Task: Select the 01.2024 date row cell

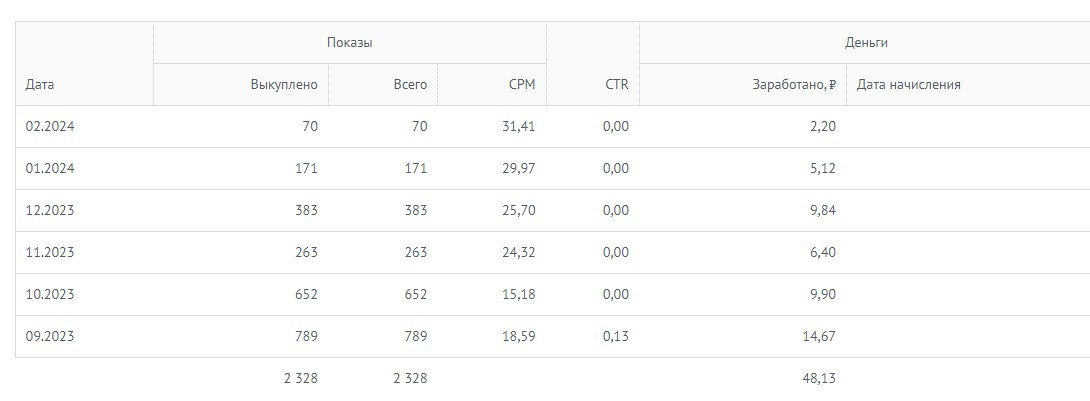Action: coord(50,168)
